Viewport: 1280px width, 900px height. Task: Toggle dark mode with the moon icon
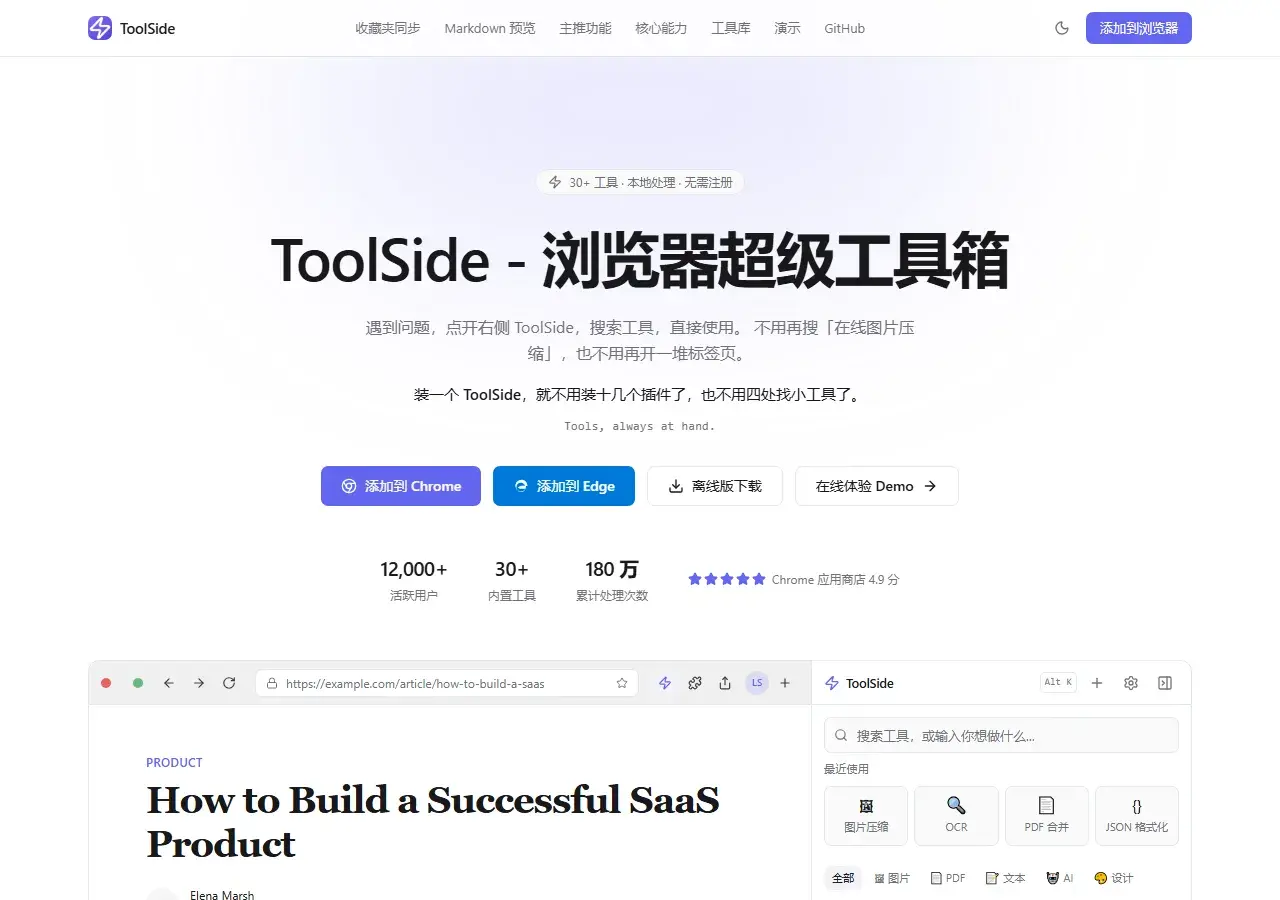click(x=1062, y=28)
